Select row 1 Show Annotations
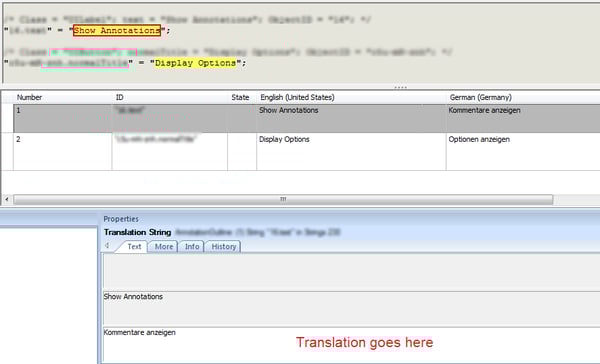 [307, 118]
